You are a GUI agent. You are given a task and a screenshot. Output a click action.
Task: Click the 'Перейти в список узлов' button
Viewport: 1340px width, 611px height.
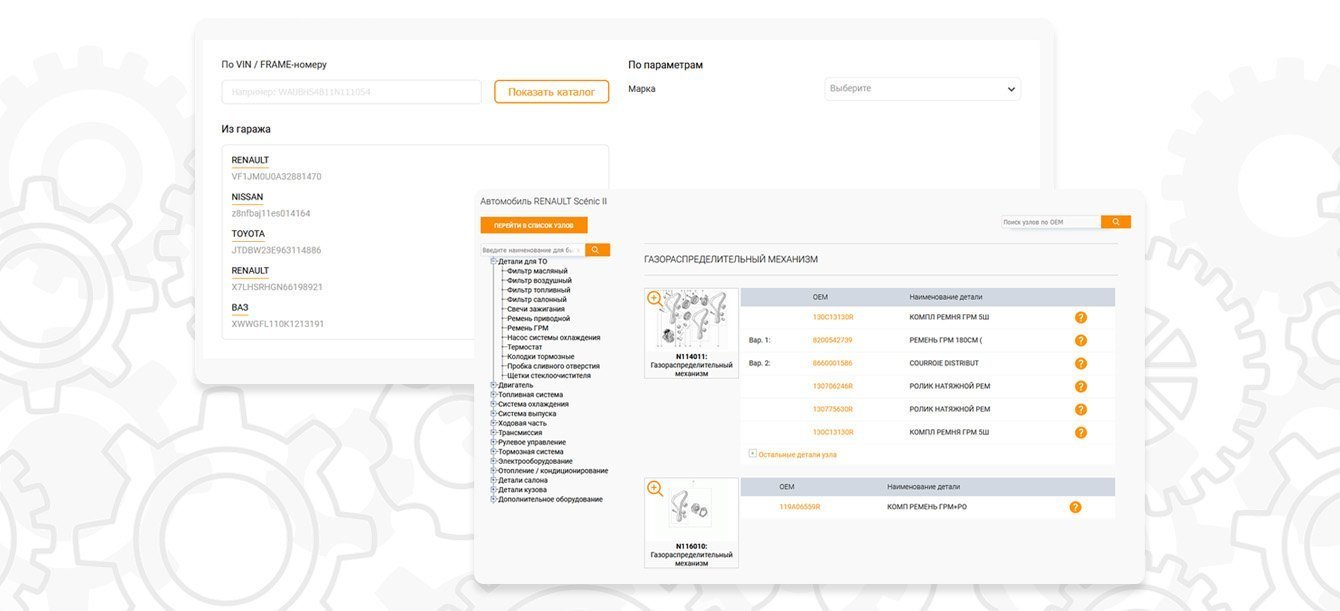(534, 226)
